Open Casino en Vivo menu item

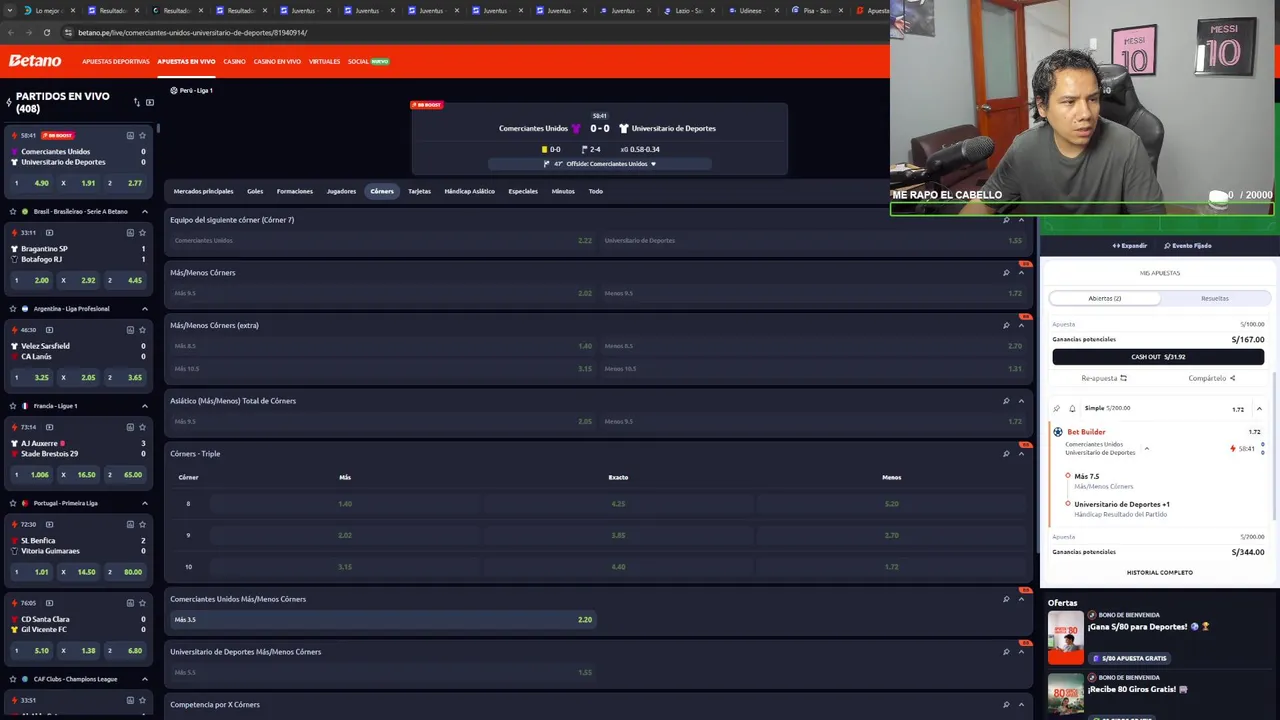coord(277,62)
